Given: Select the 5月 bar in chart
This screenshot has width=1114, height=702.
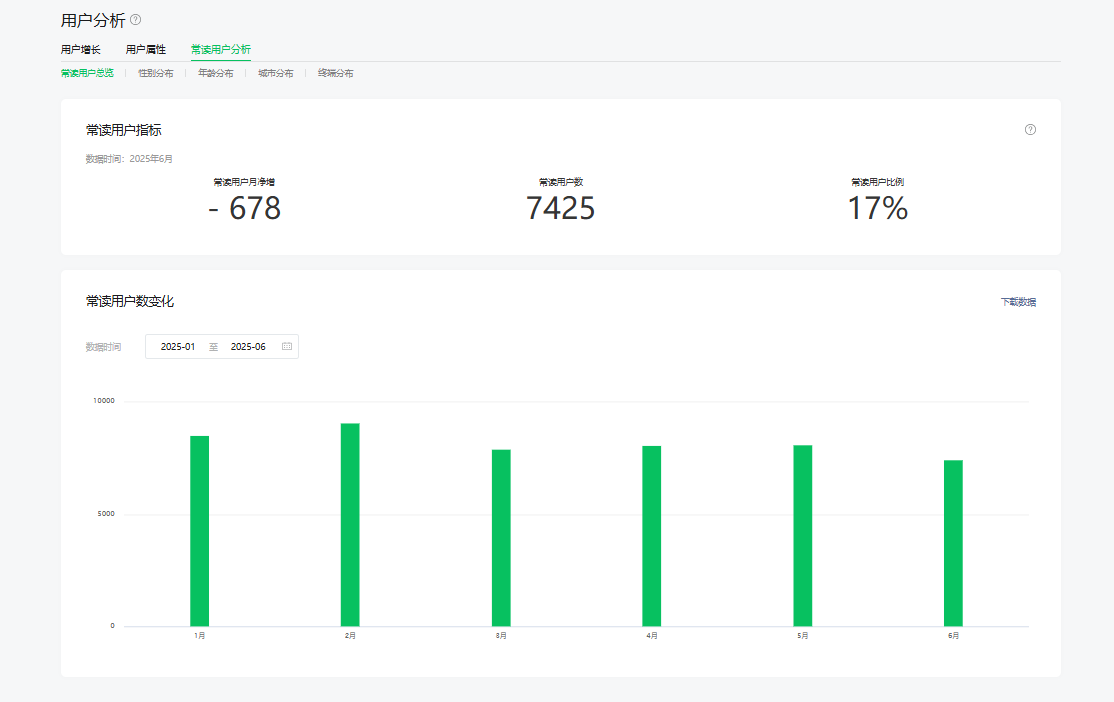Looking at the screenshot, I should point(803,536).
